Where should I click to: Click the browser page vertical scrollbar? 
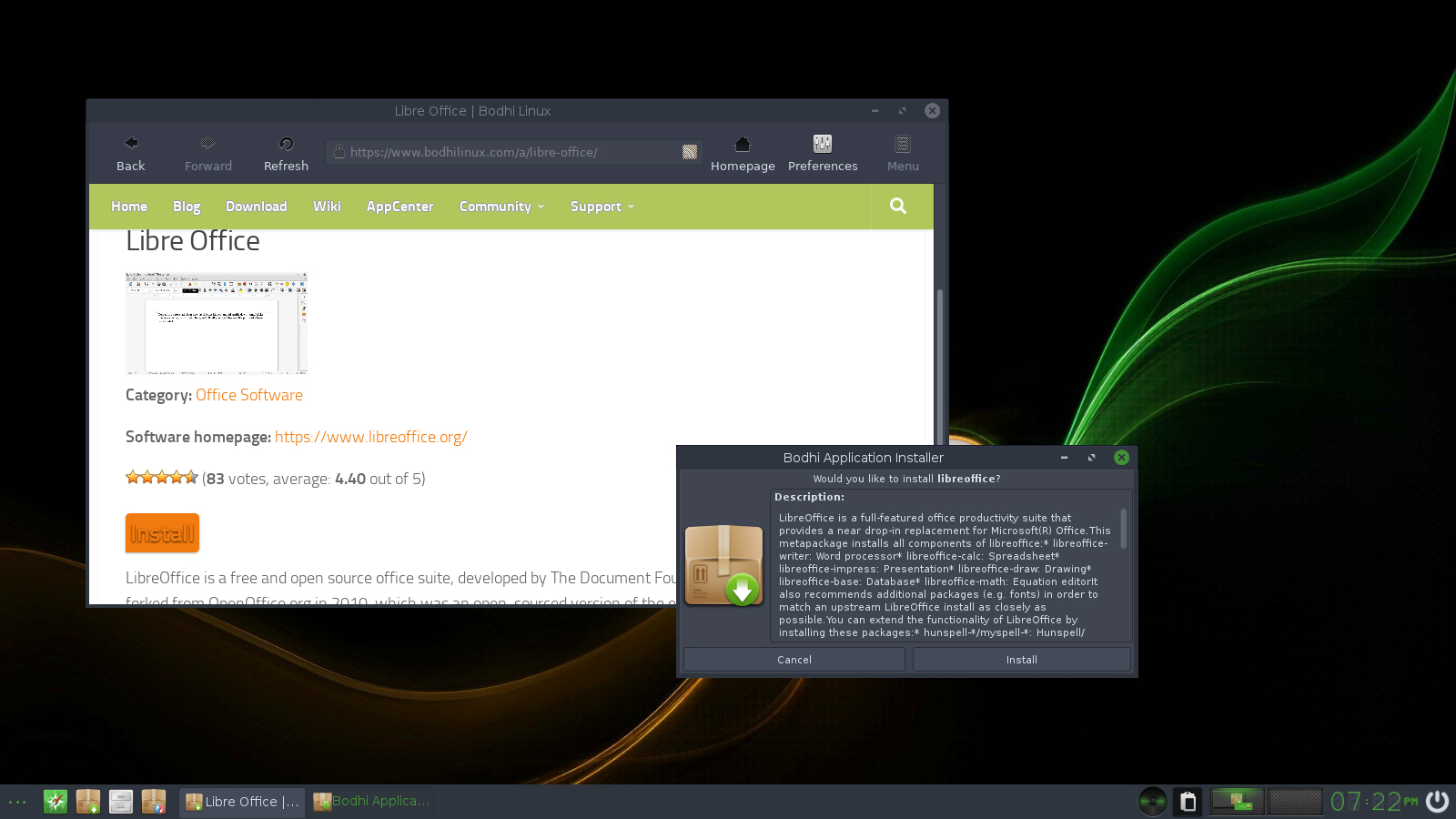[x=940, y=369]
